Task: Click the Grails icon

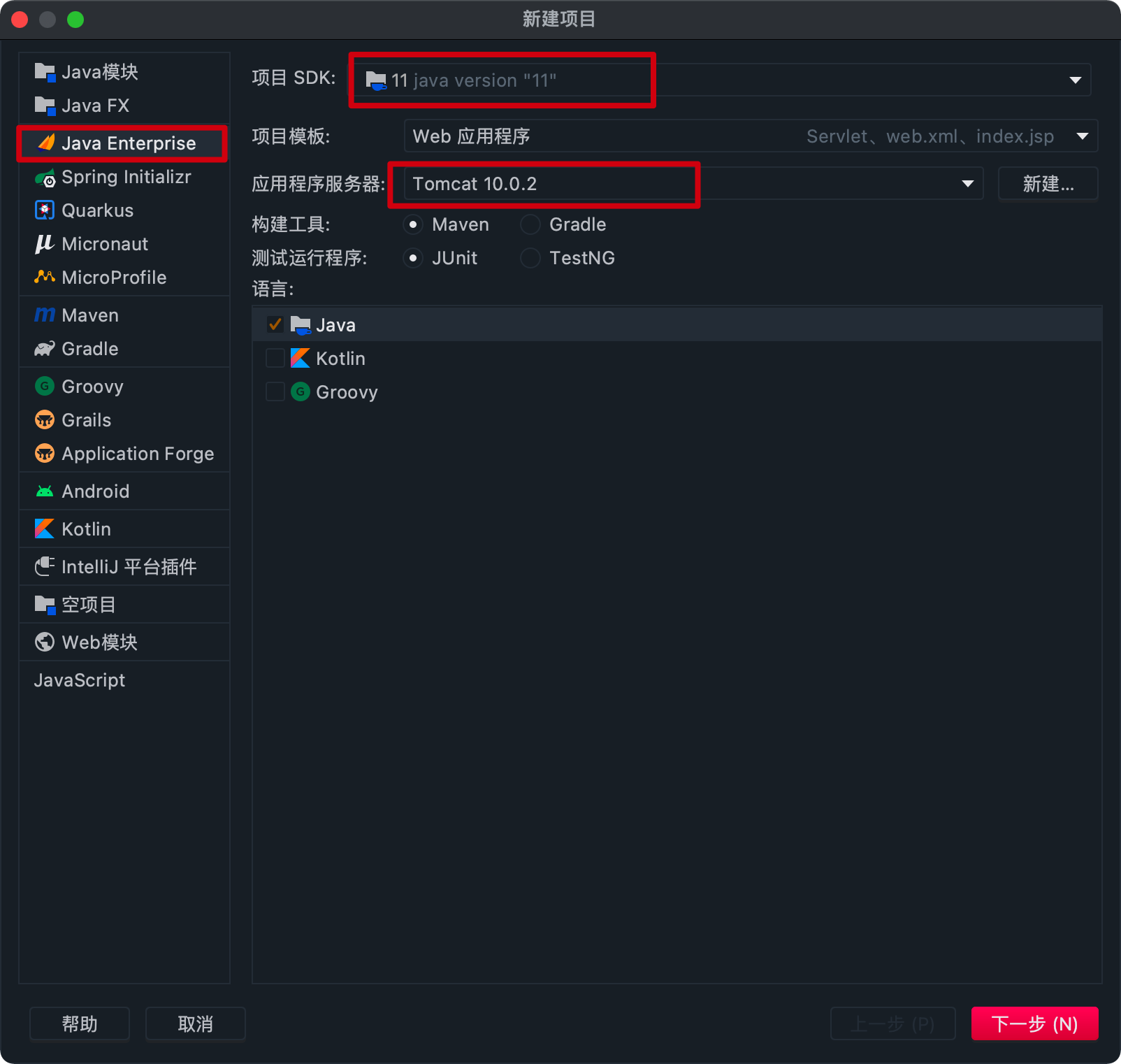Action: (45, 419)
